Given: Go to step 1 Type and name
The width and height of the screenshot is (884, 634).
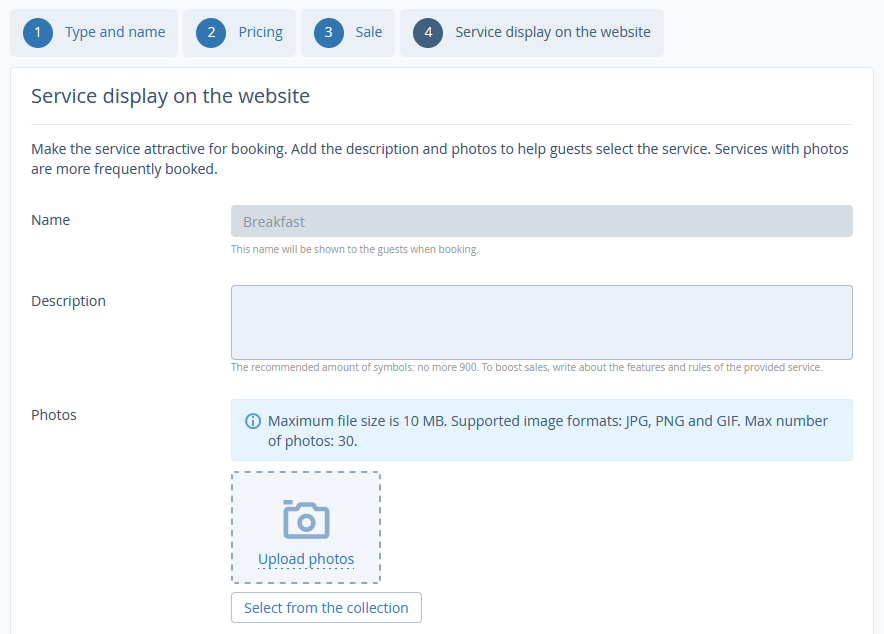Looking at the screenshot, I should (94, 33).
